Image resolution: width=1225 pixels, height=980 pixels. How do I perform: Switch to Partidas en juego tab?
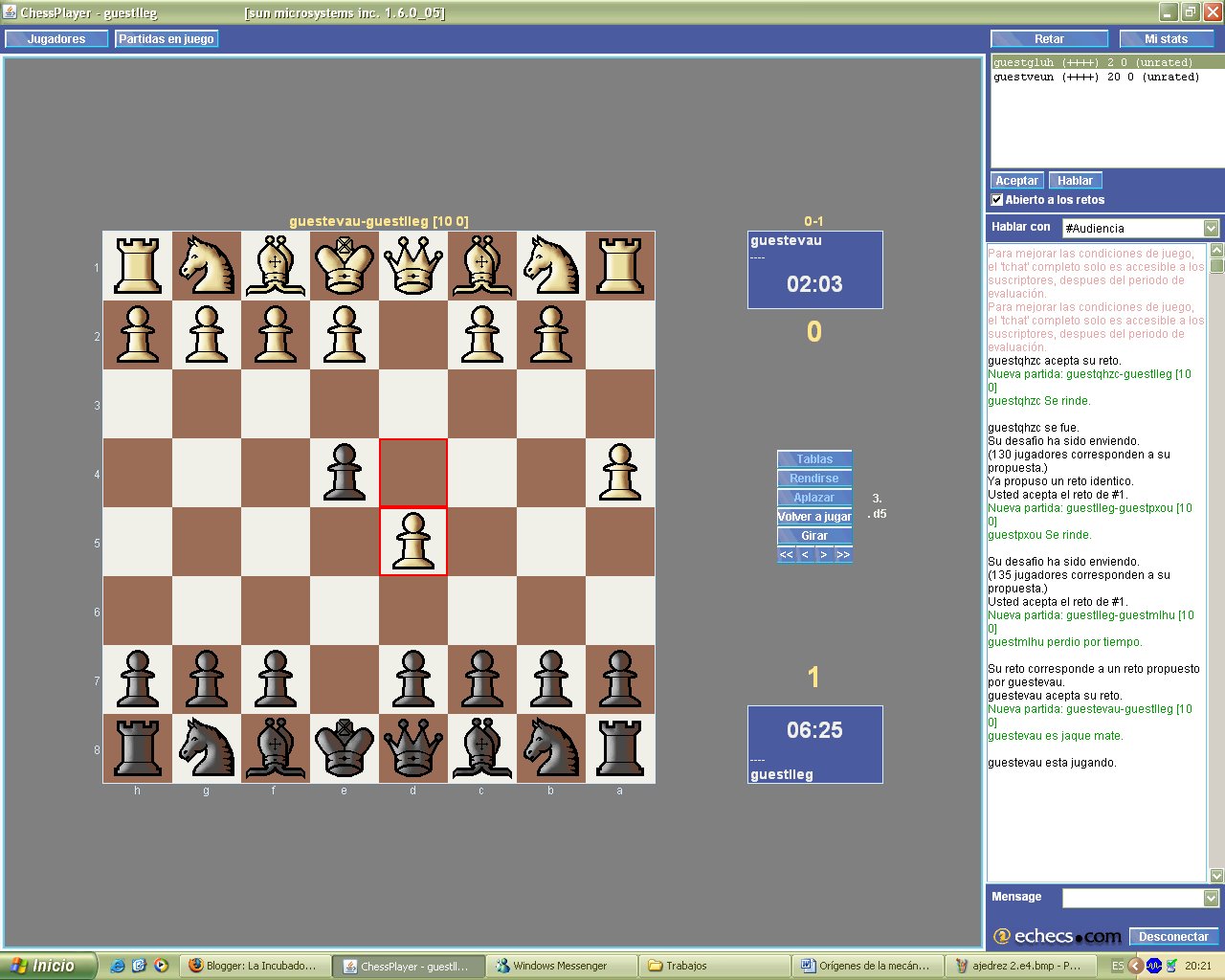coord(167,39)
